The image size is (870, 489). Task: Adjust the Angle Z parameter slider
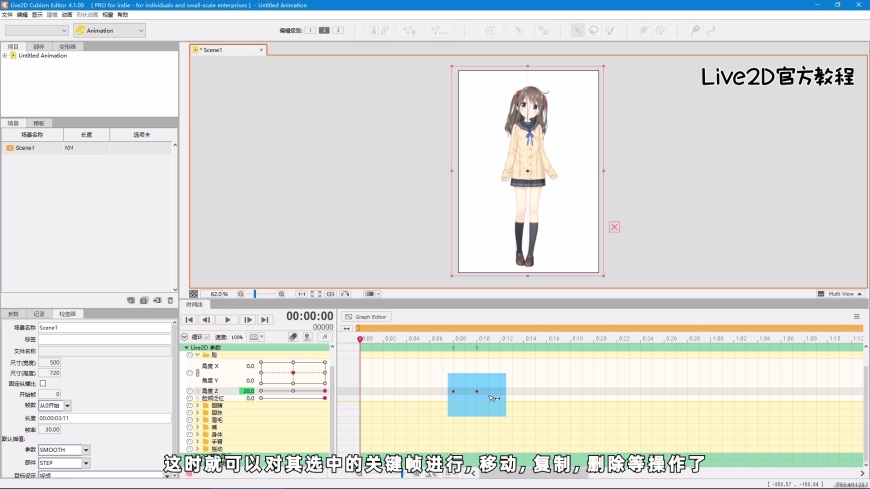tap(293, 391)
